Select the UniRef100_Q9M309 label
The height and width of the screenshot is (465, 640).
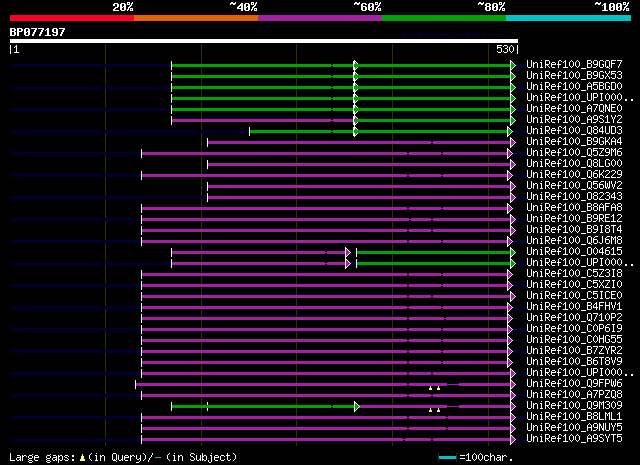coord(574,406)
